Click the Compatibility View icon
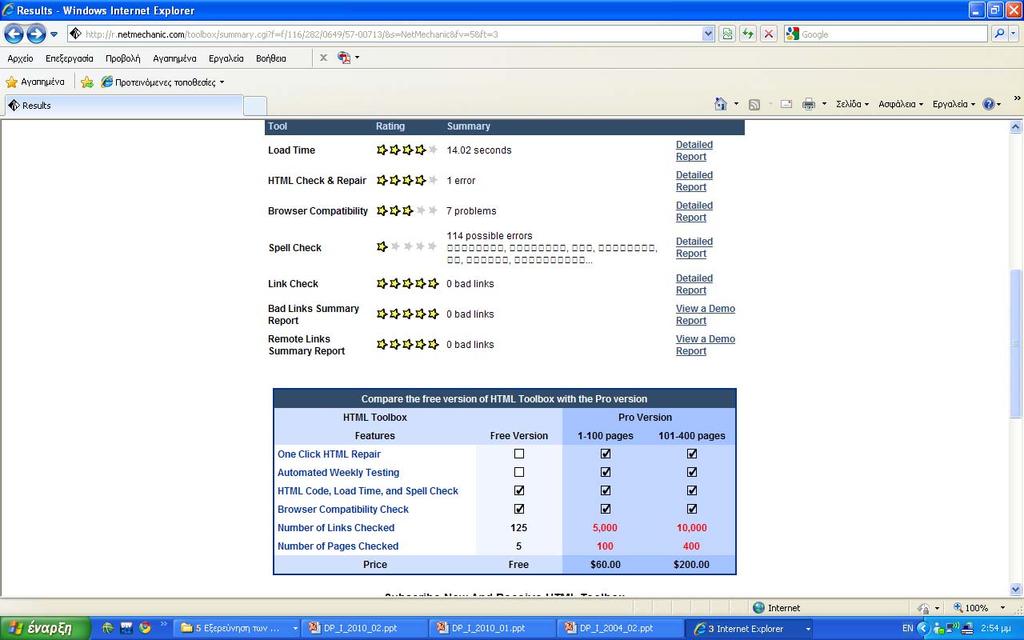The width and height of the screenshot is (1024, 640). (x=727, y=34)
